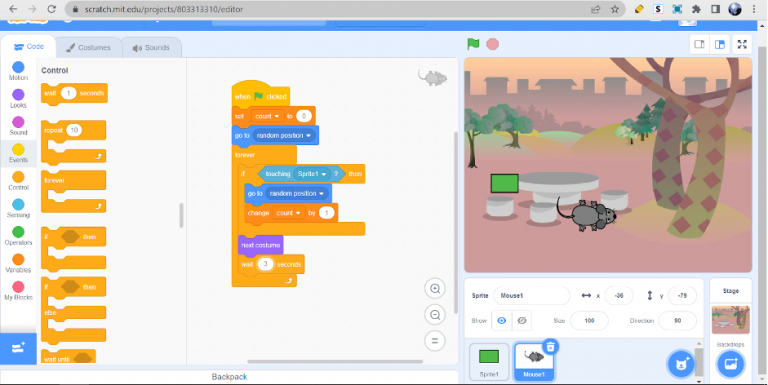Image resolution: width=768 pixels, height=385 pixels.
Task: Zoom out the code workspace
Action: pos(435,314)
